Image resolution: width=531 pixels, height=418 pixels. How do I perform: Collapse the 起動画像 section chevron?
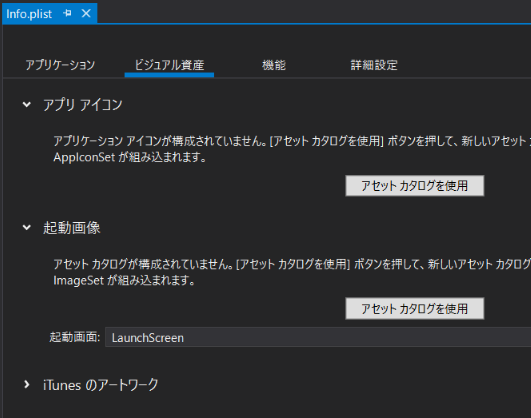click(x=27, y=228)
